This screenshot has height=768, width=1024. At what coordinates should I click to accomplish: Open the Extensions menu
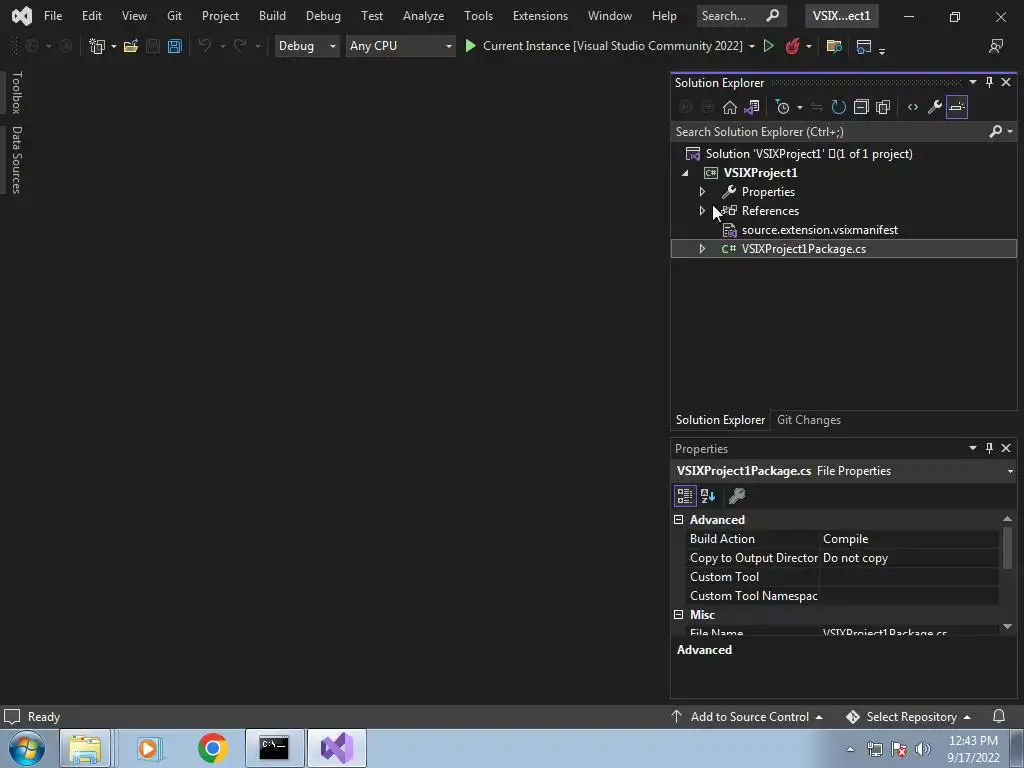540,16
